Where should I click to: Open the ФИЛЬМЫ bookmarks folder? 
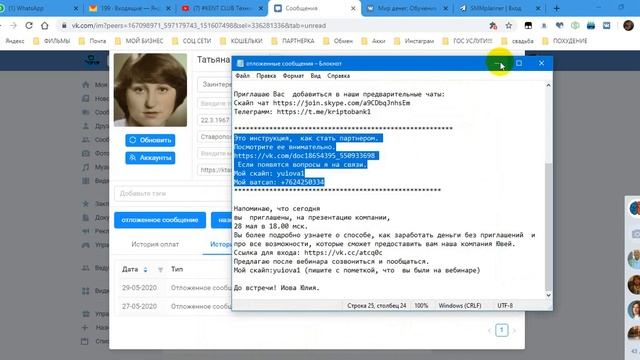51,41
